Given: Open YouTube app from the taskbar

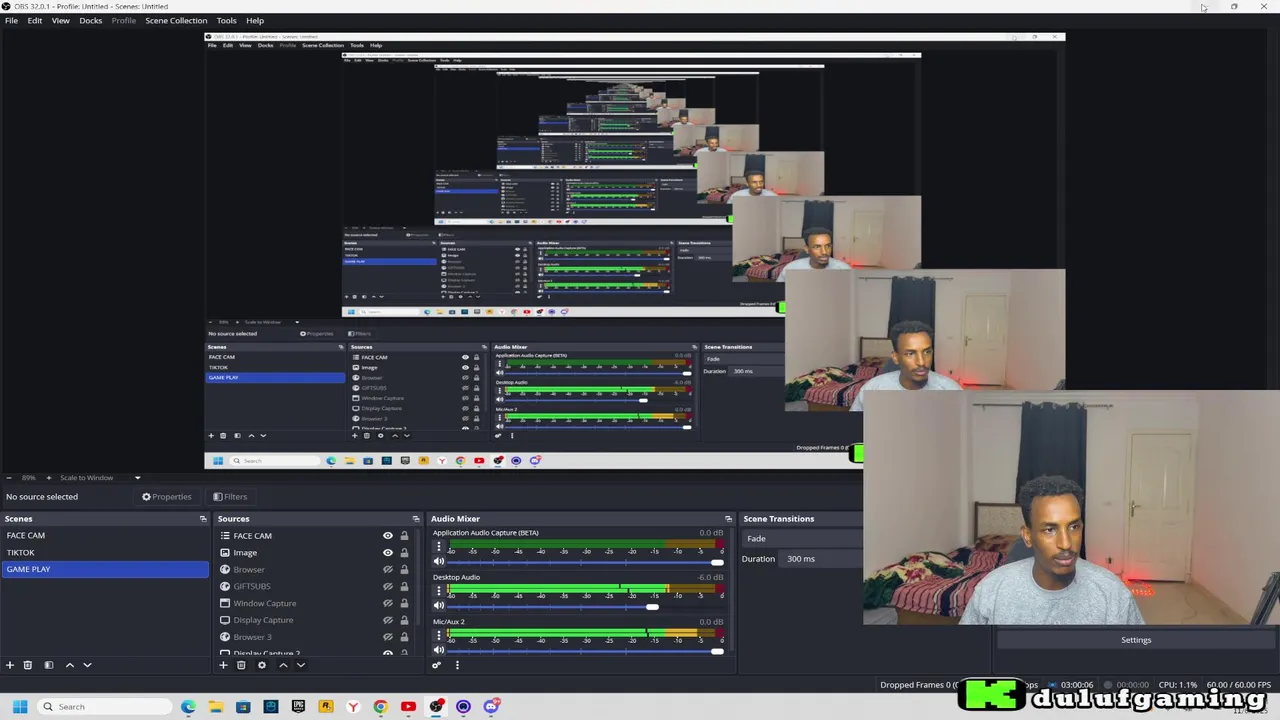Looking at the screenshot, I should point(408,707).
